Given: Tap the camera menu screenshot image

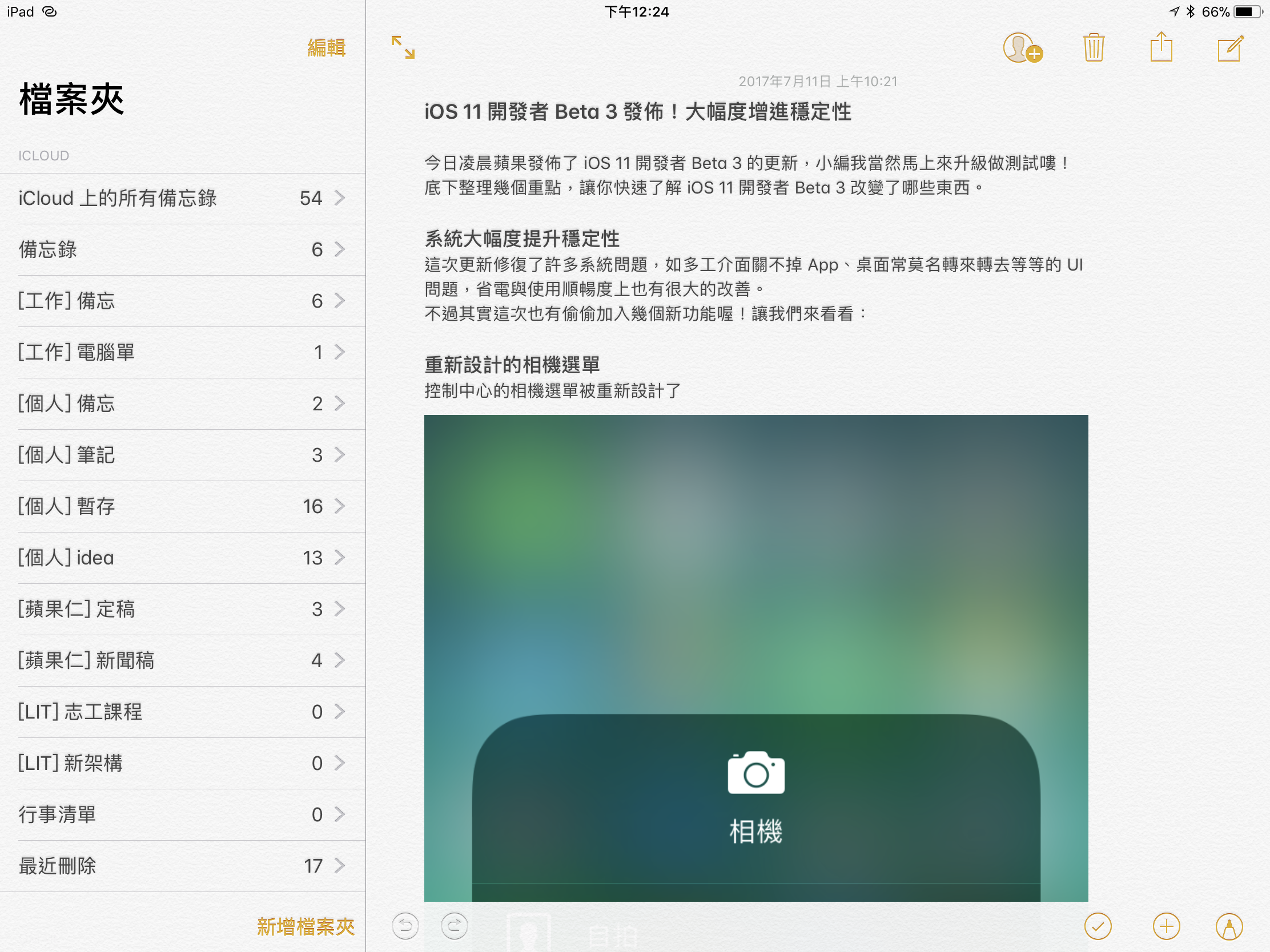Looking at the screenshot, I should [x=755, y=657].
